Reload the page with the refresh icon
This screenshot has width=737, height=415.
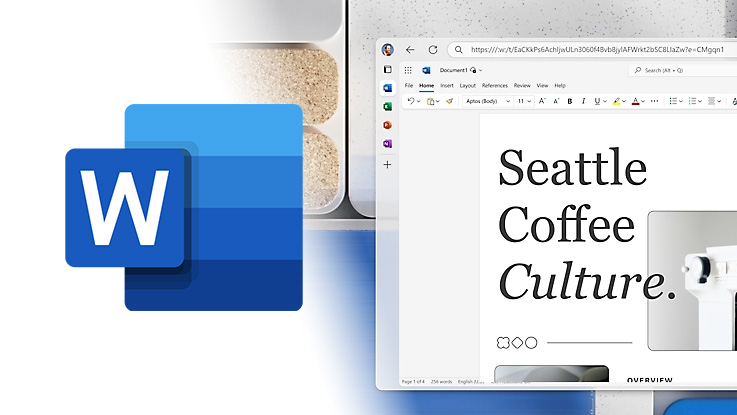tap(433, 49)
